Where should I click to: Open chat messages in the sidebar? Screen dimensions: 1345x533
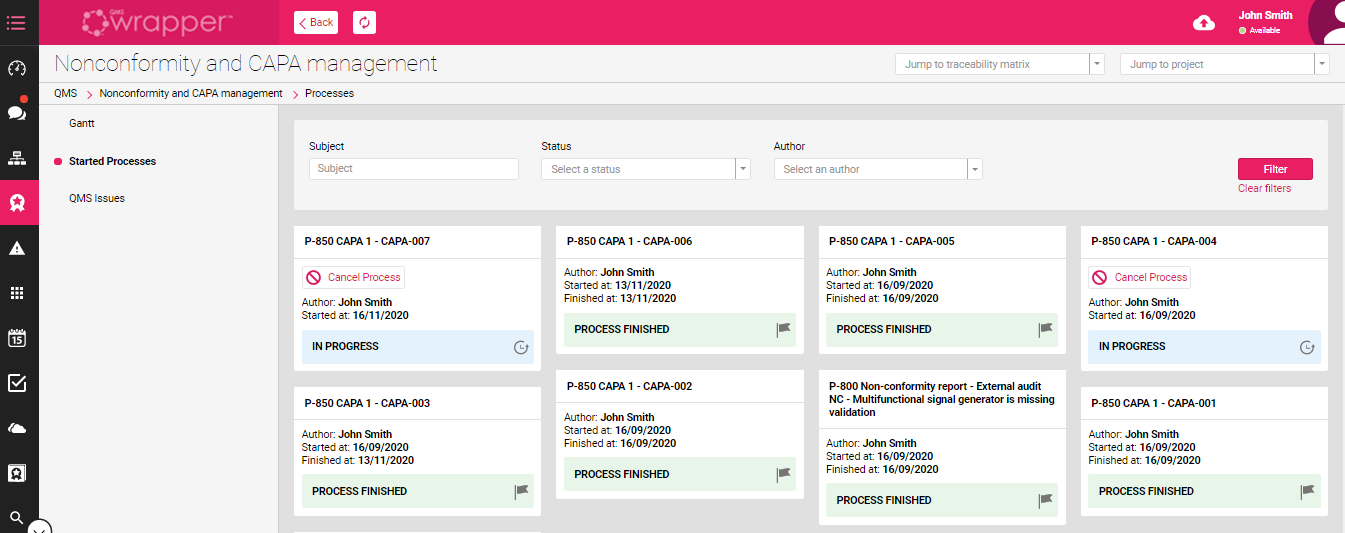pyautogui.click(x=17, y=112)
